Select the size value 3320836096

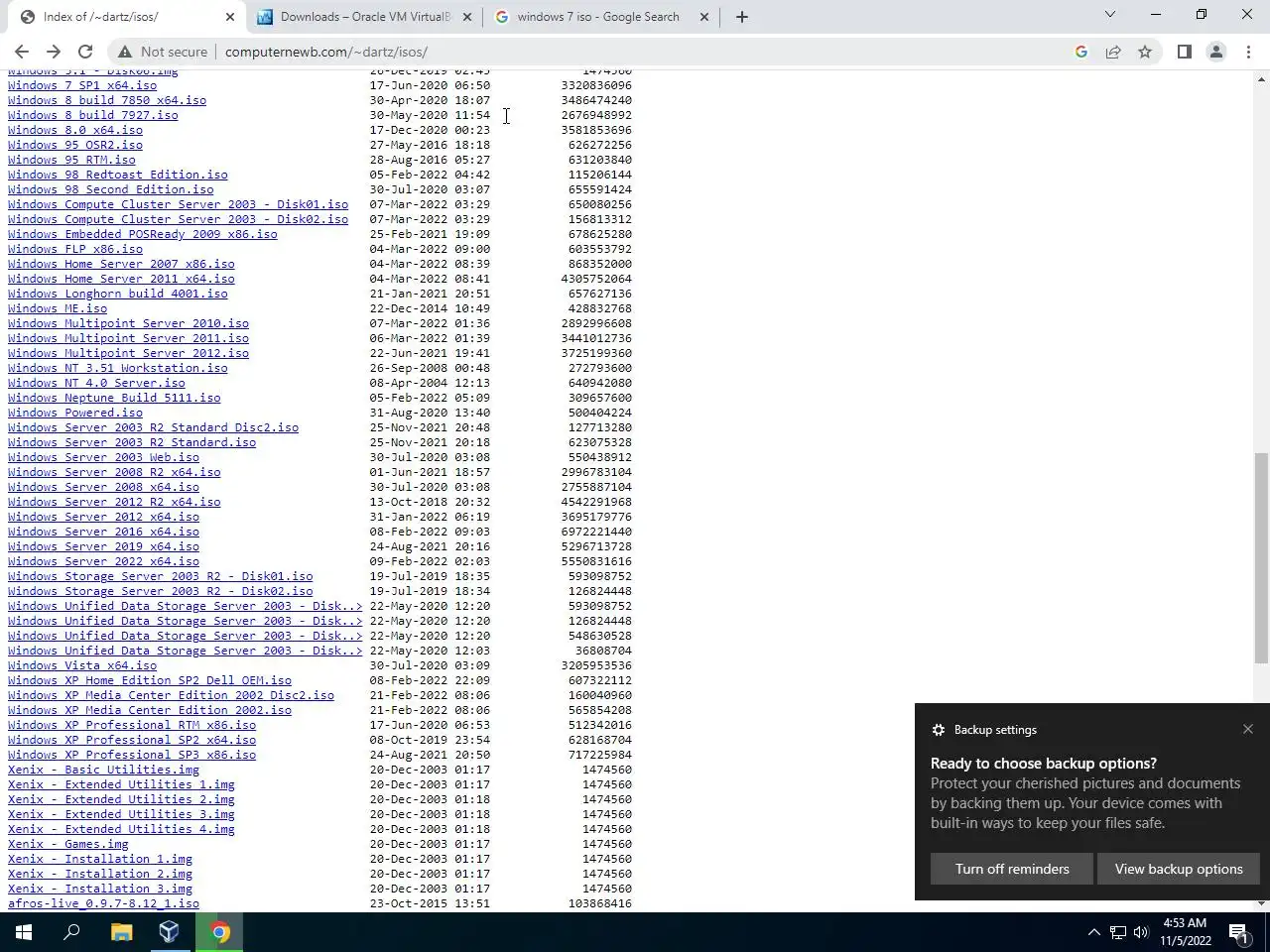[x=596, y=85]
